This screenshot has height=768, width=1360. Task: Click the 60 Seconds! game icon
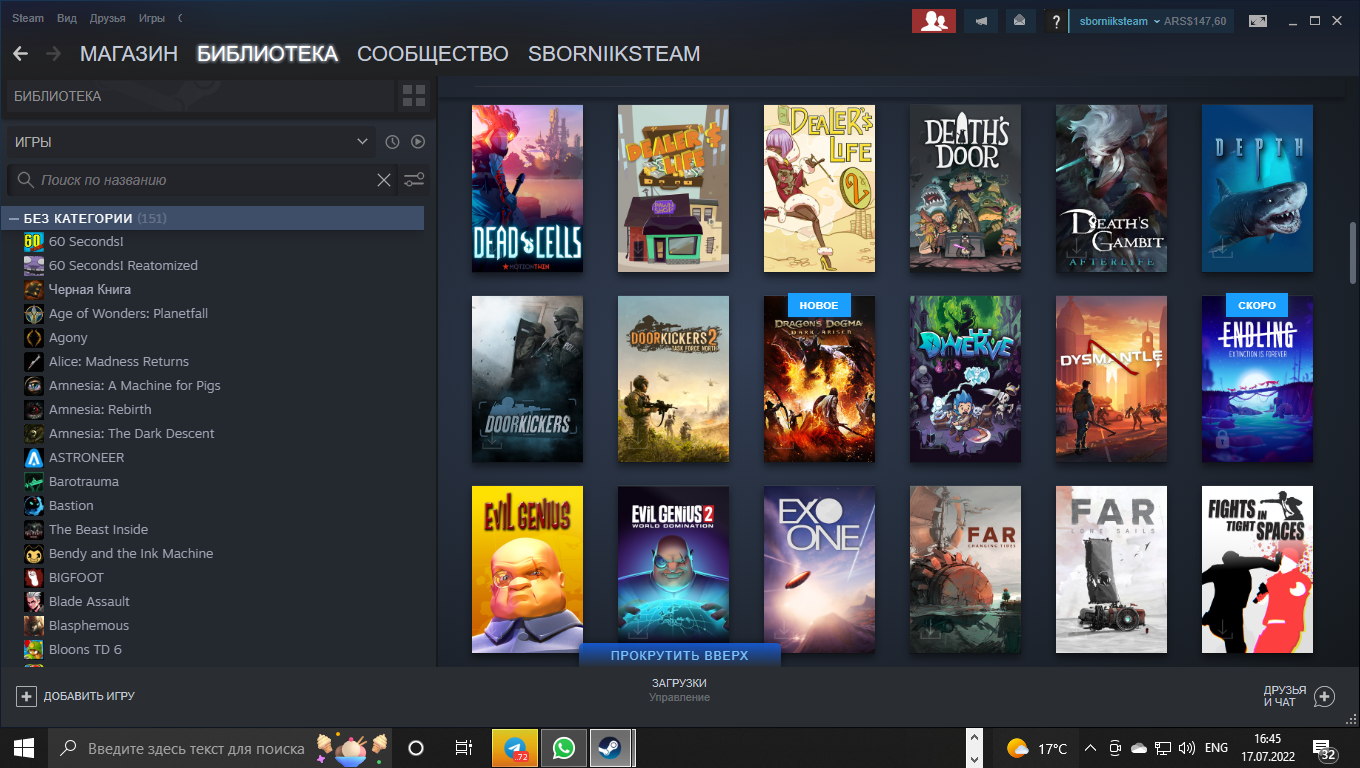34,241
